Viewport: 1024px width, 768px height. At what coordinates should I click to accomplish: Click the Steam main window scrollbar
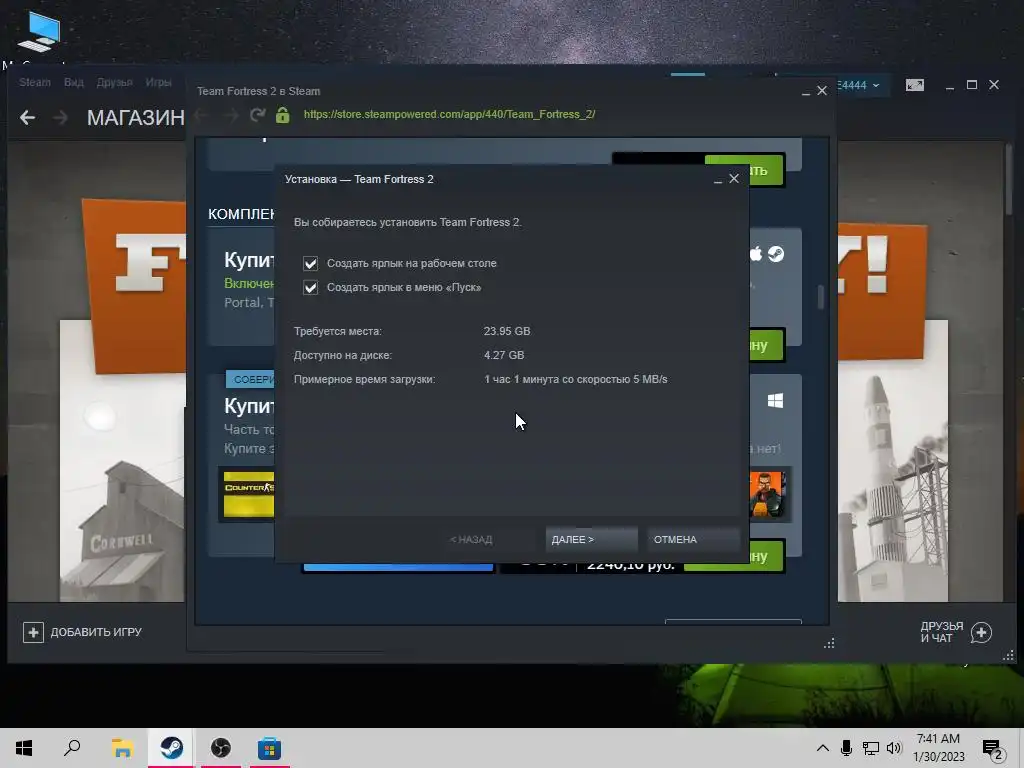(1010, 178)
